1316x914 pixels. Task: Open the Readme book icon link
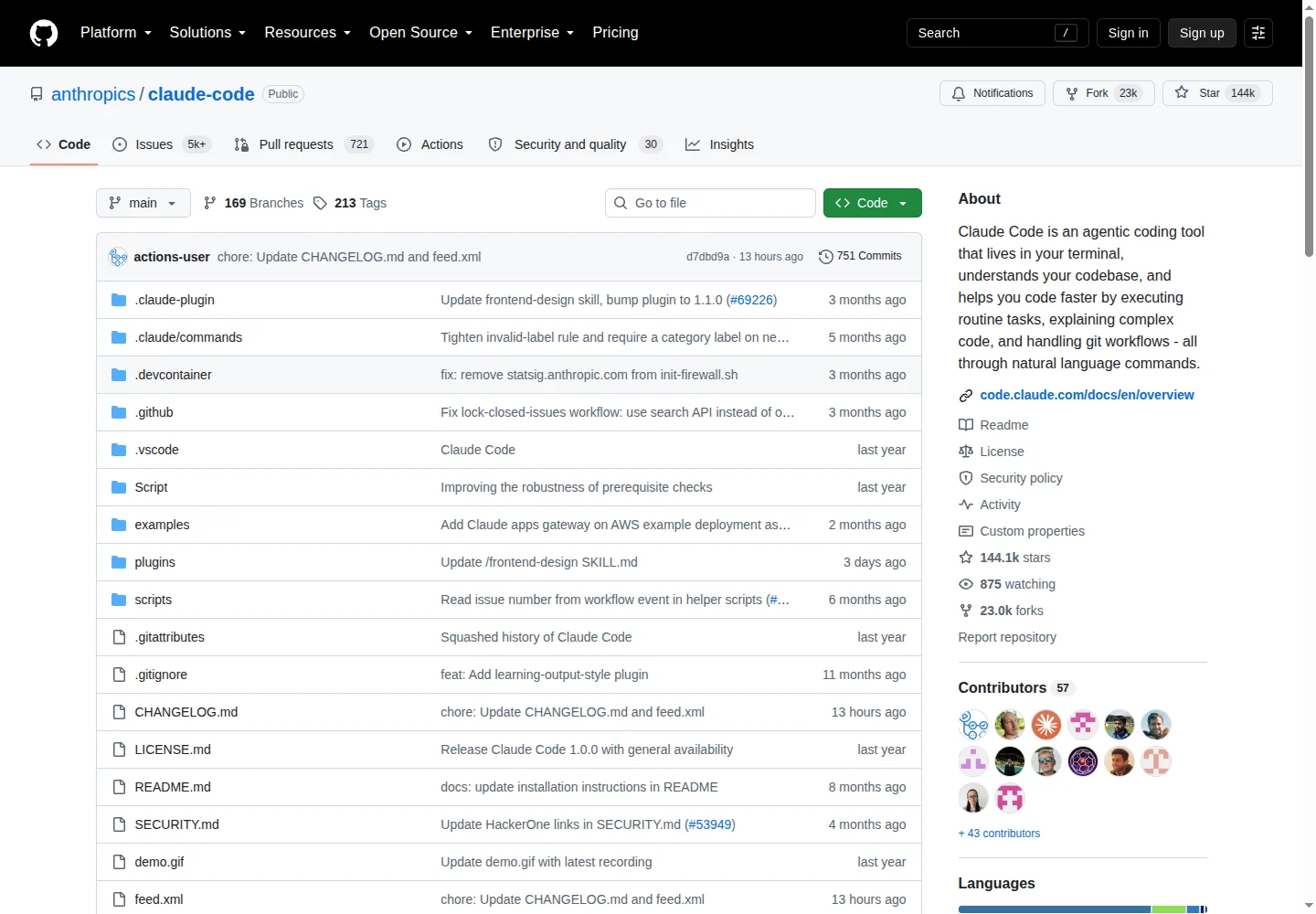pyautogui.click(x=993, y=425)
